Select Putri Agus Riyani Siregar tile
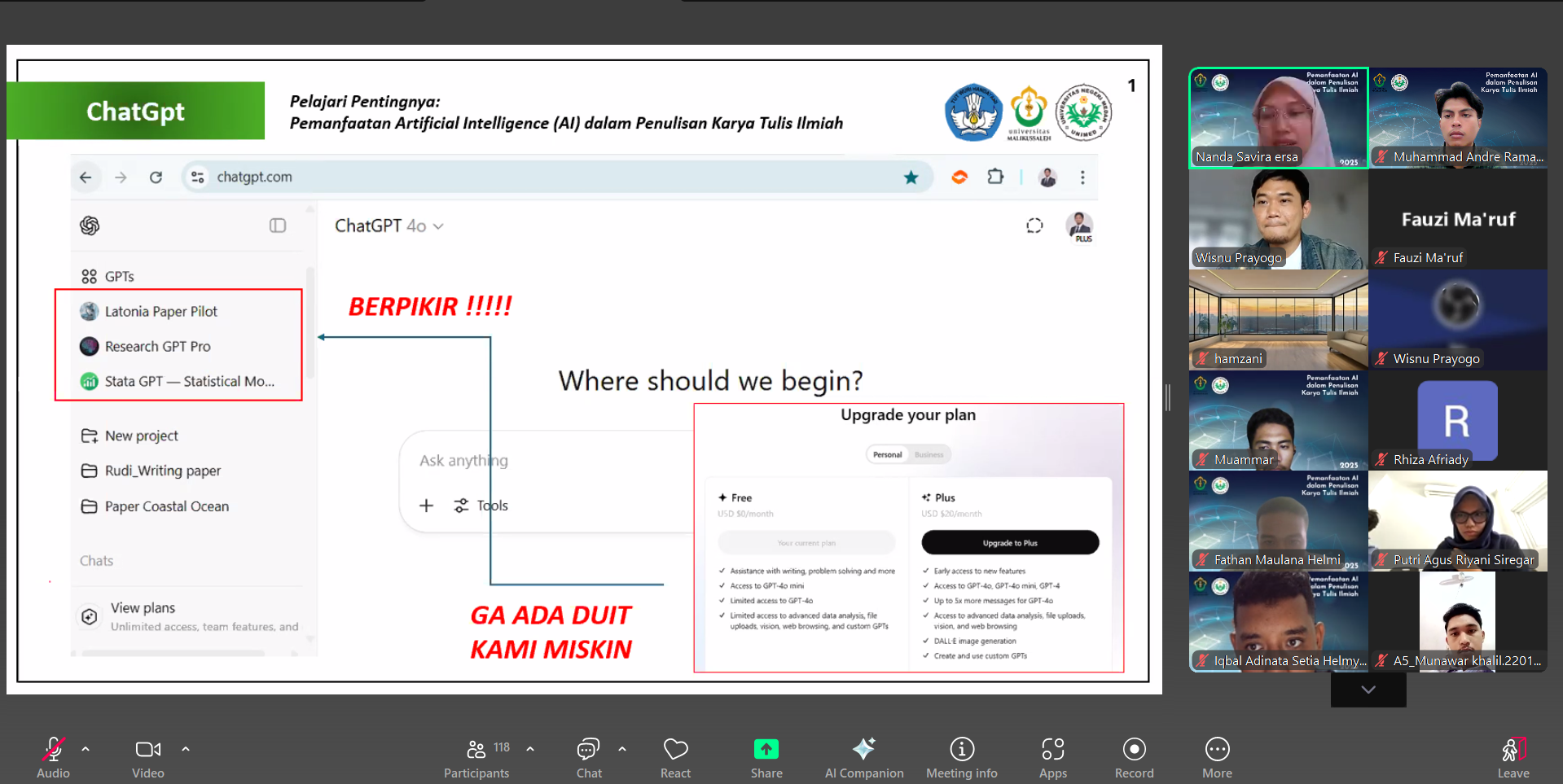This screenshot has height=784, width=1563. tap(1458, 521)
